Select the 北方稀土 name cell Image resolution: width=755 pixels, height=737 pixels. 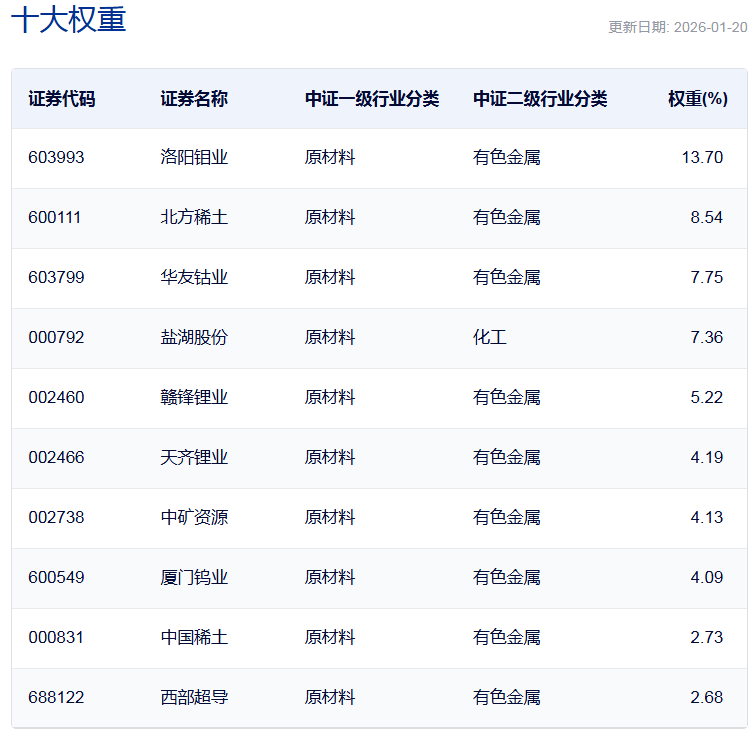[194, 218]
